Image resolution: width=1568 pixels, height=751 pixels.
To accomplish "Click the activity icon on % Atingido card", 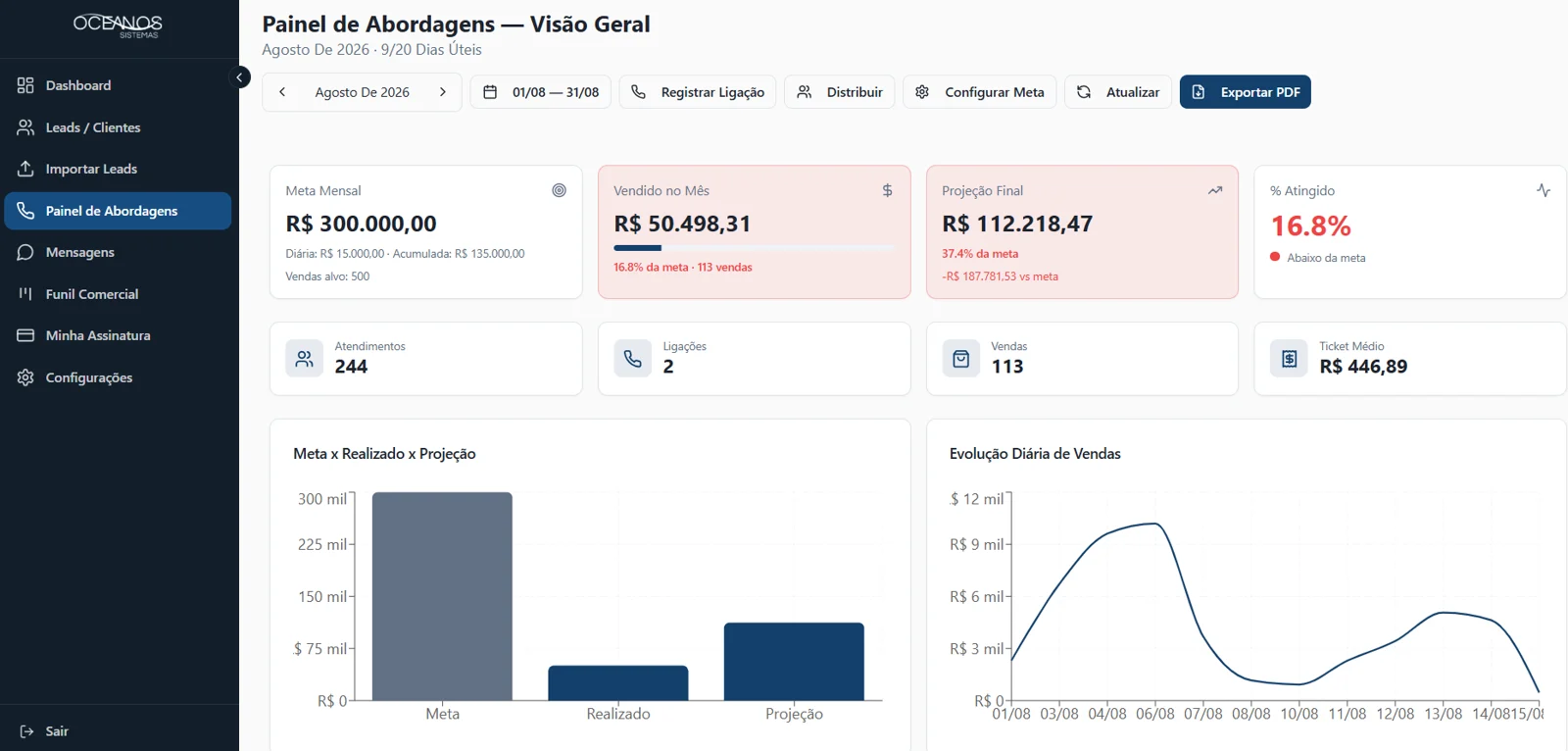I will click(1543, 190).
